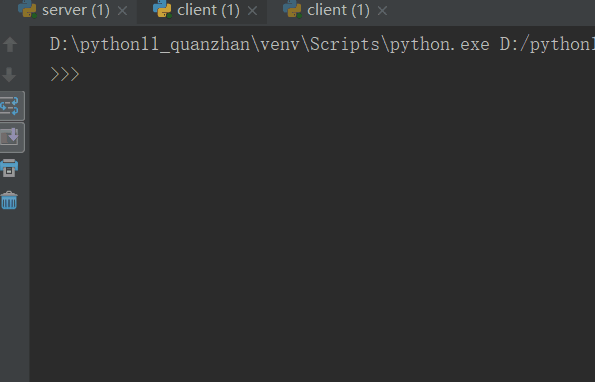Viewport: 595px width, 382px height.
Task: Click the Python icon on server (1) tab
Action: pyautogui.click(x=28, y=9)
